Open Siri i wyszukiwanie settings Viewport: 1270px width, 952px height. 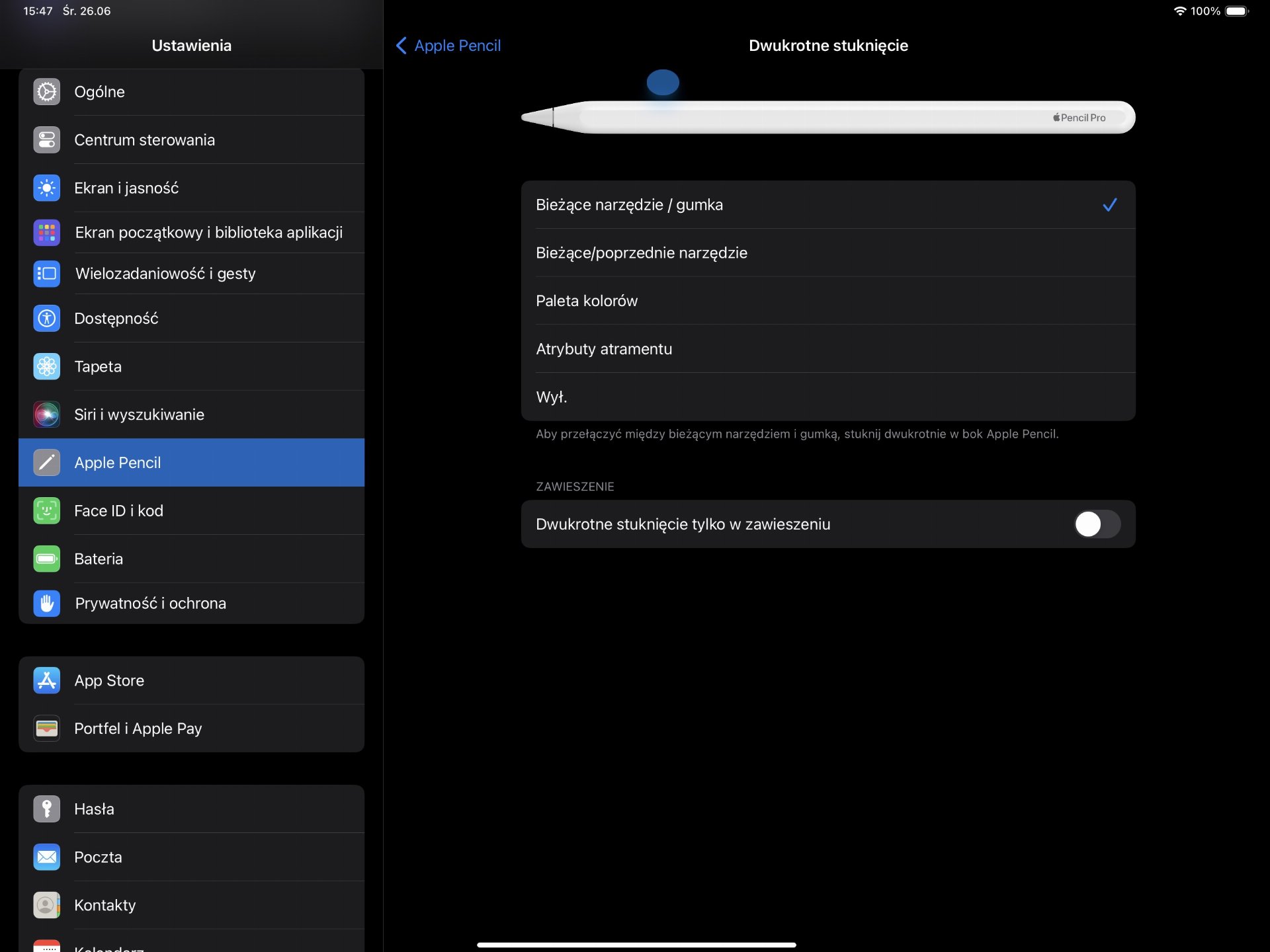click(192, 415)
